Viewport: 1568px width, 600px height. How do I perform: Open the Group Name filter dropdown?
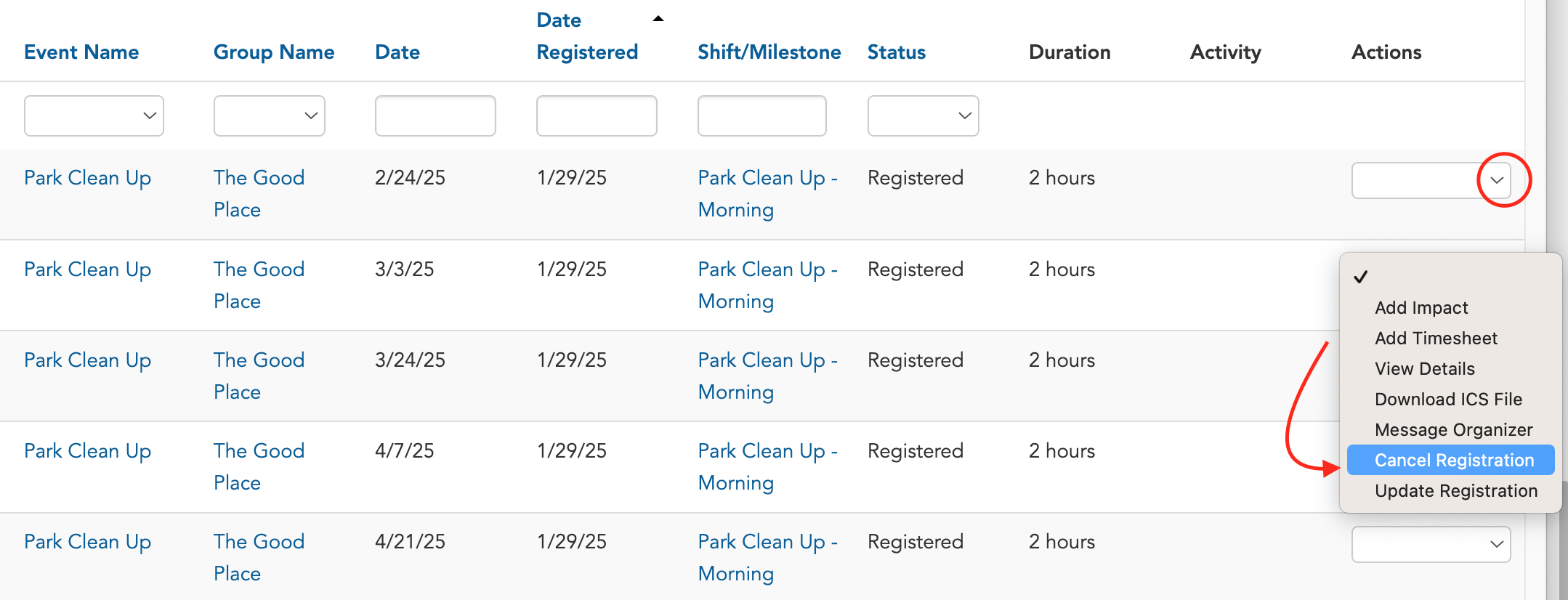[x=269, y=115]
